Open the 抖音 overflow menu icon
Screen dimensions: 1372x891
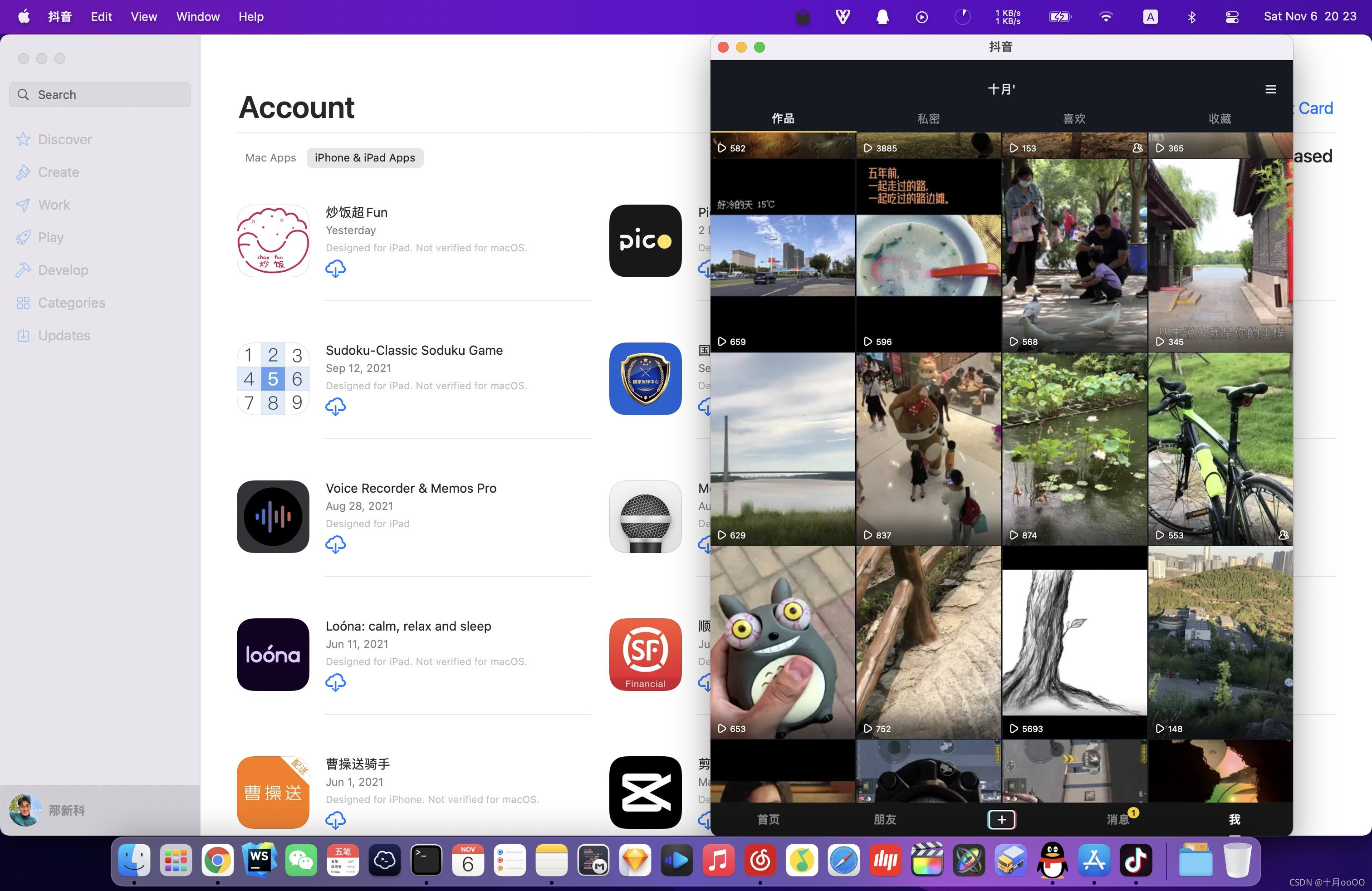(x=1270, y=89)
